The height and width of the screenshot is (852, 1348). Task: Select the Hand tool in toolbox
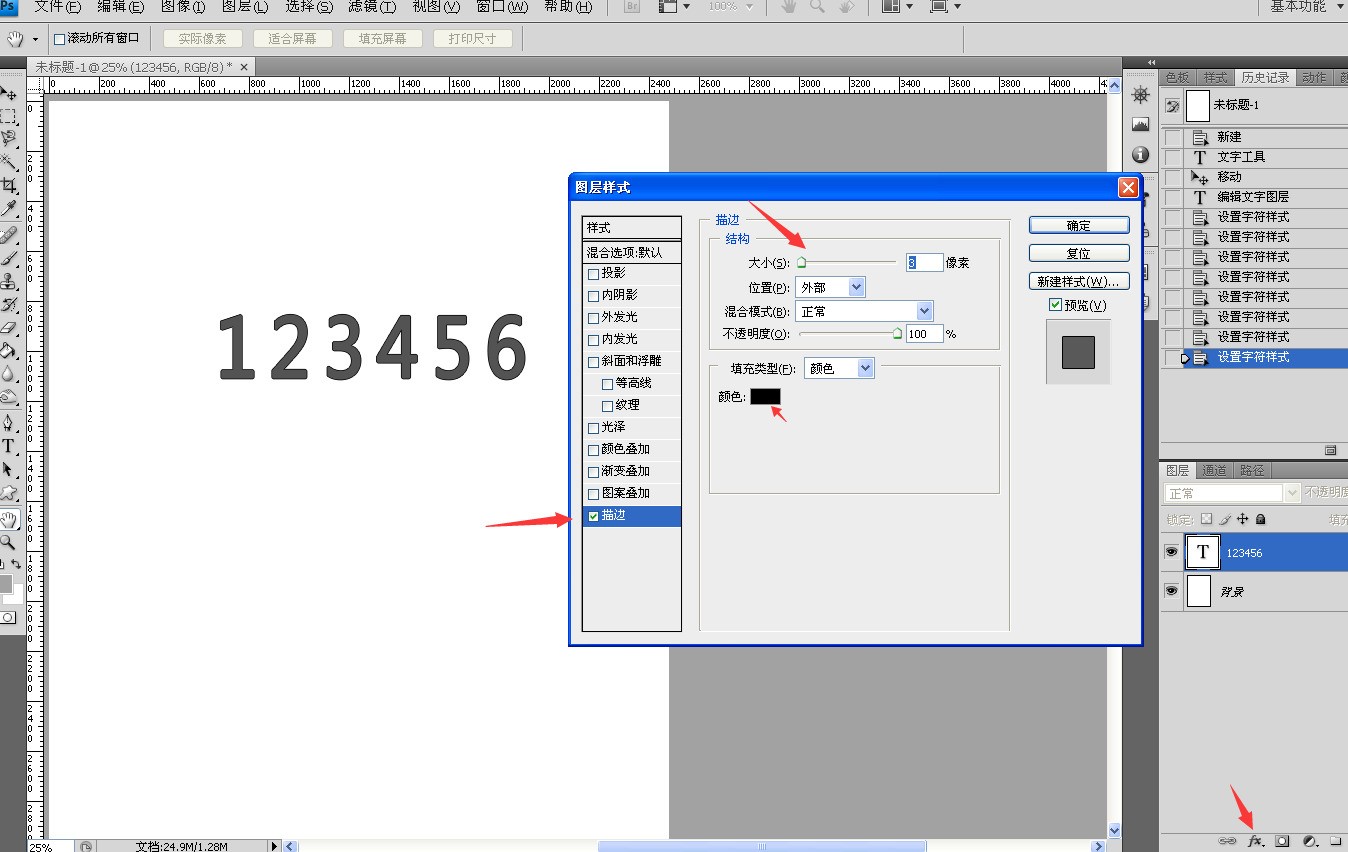click(8, 519)
